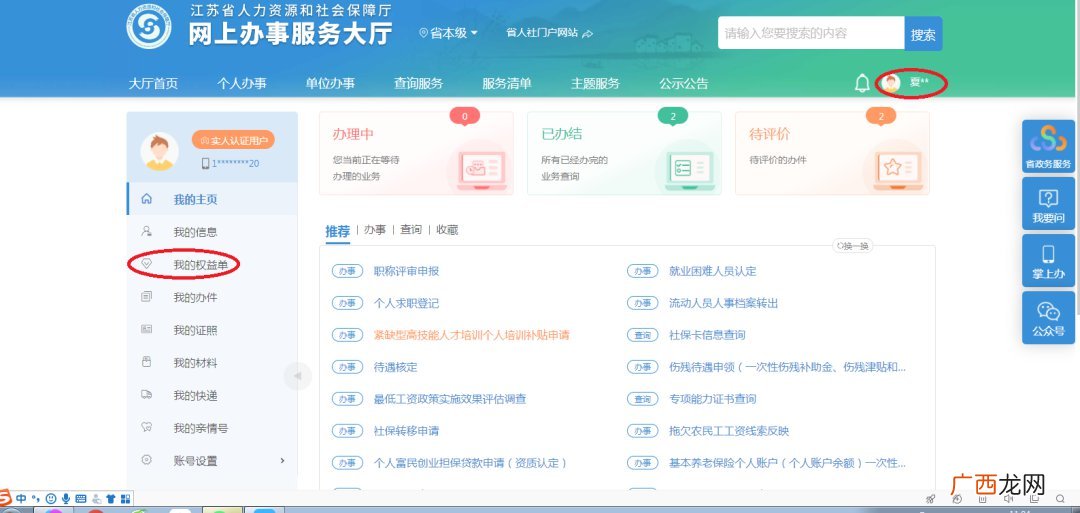This screenshot has height=513, width=1080.
Task: Open 社保卡信息查询 link
Action: pos(707,335)
